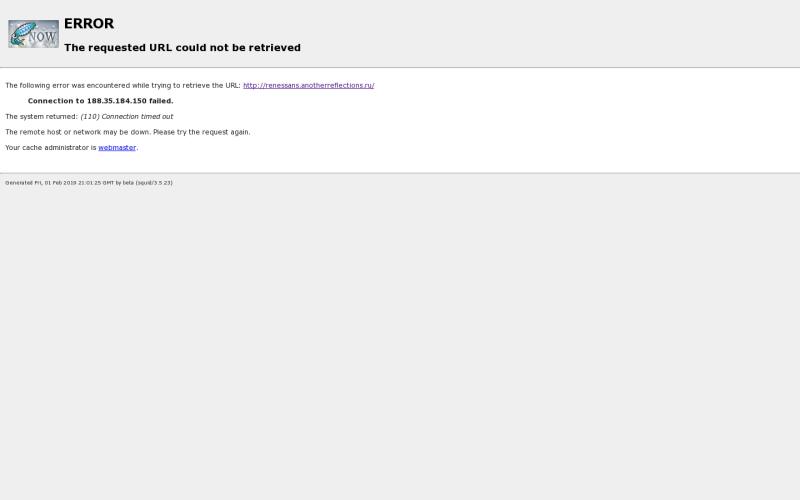Click "Your cache administrator is" text
800x500 pixels.
(50, 148)
